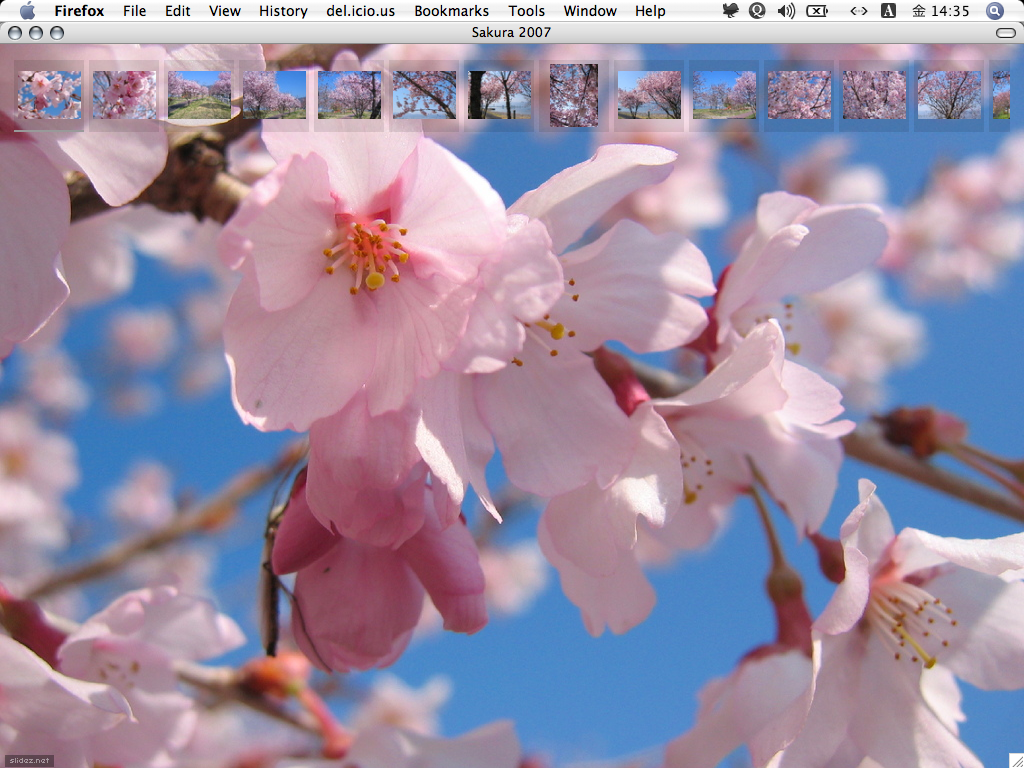Open the input source 'A' menu
Viewport: 1024px width, 768px height.
(x=888, y=10)
